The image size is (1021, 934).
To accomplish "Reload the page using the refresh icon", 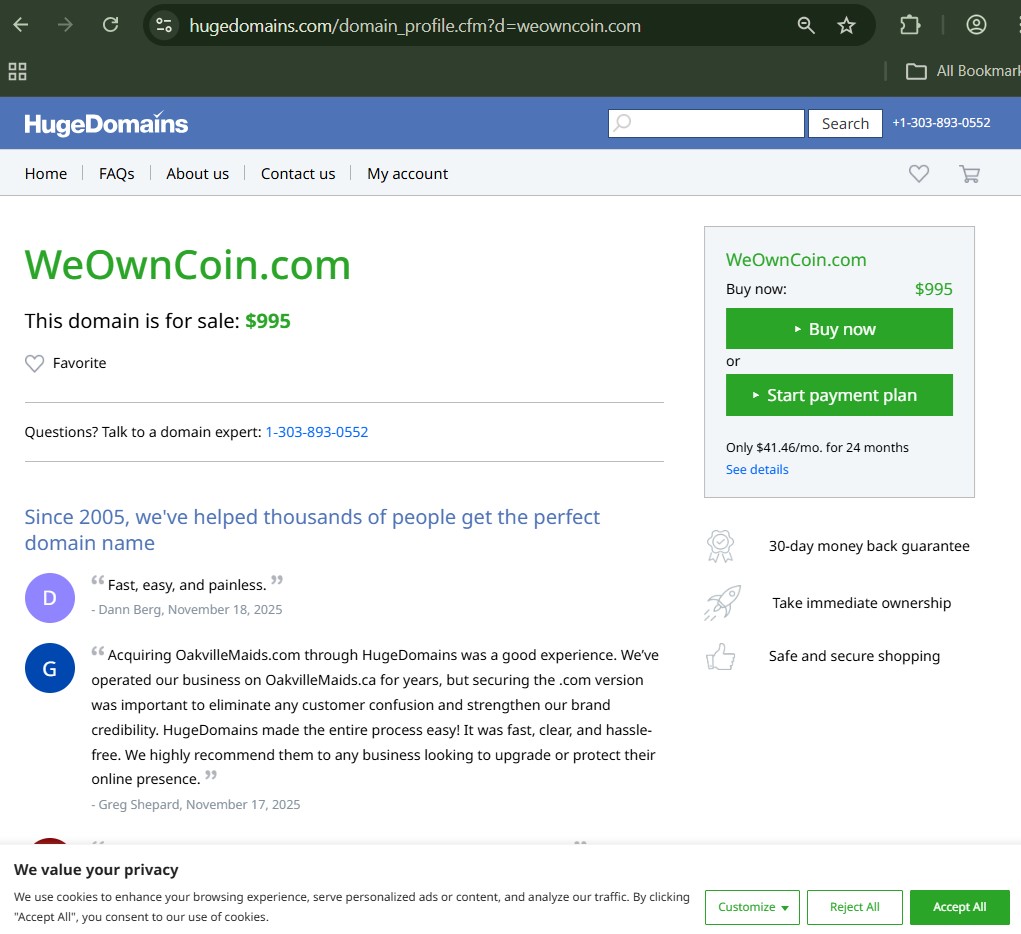I will click(110, 24).
